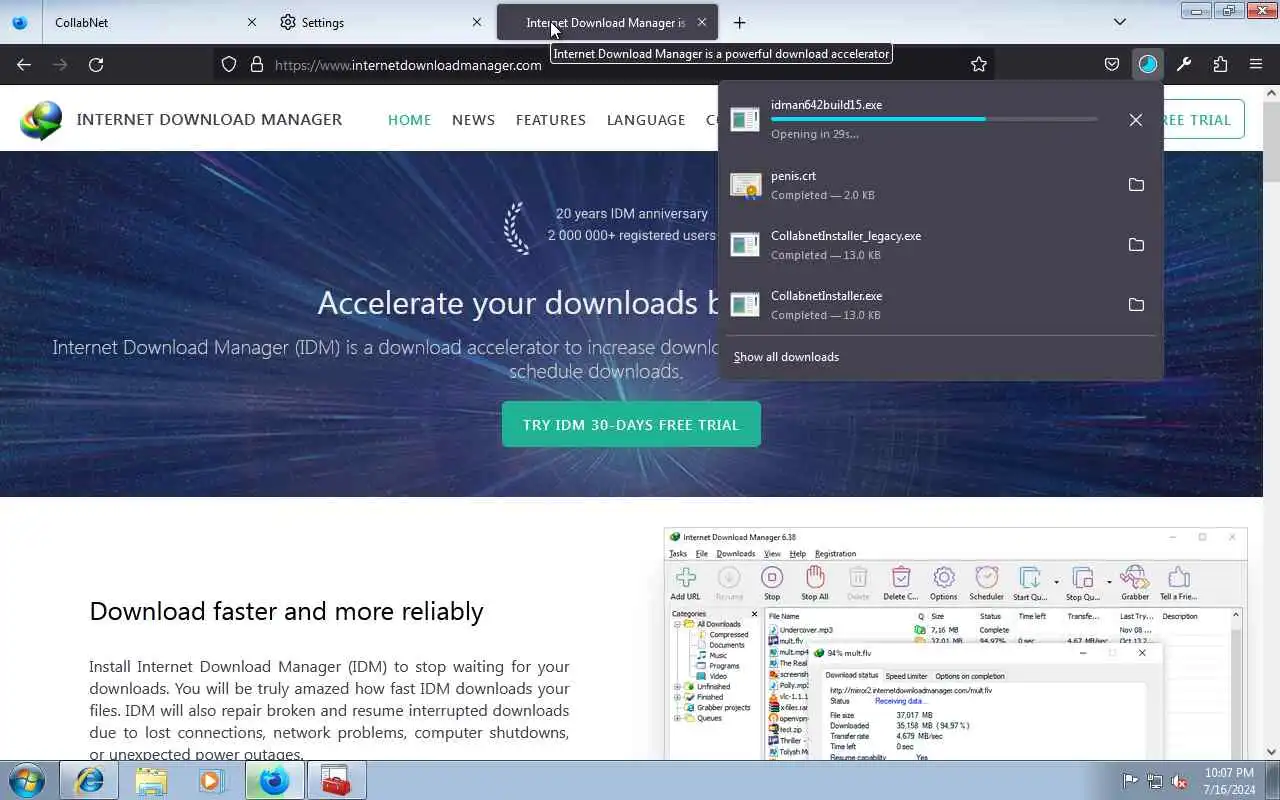The height and width of the screenshot is (800, 1280).
Task: Click the Action Center flag tray icon
Action: click(x=1131, y=781)
